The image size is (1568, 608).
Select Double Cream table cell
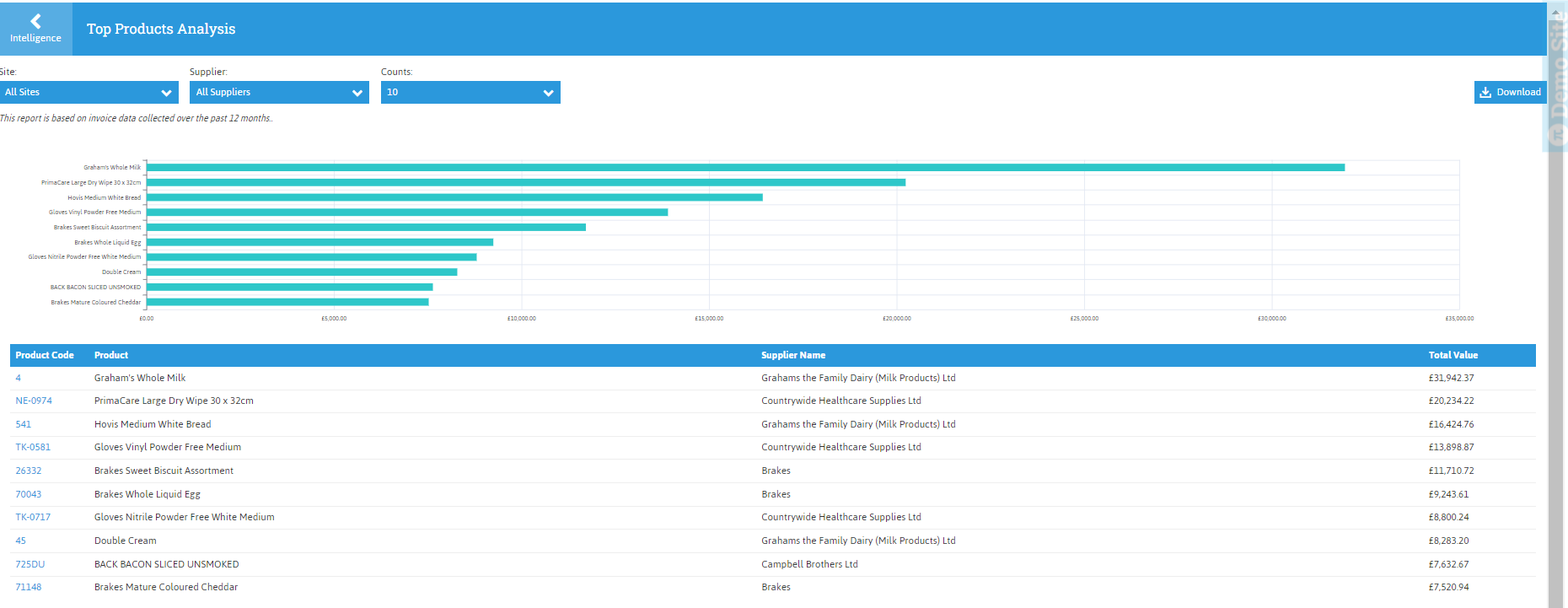[126, 541]
